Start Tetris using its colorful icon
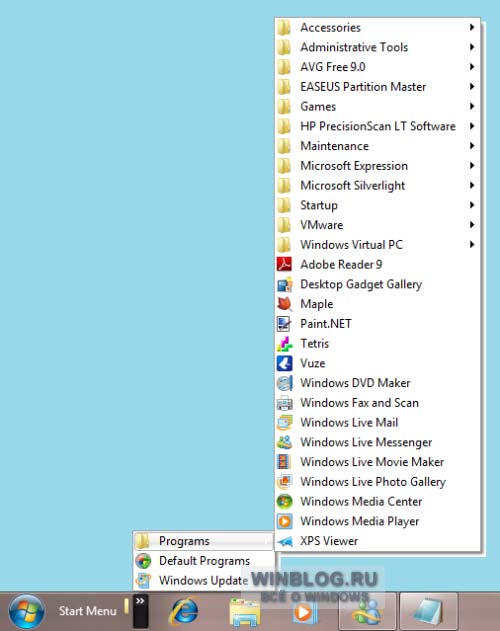This screenshot has height=631, width=500. click(284, 343)
